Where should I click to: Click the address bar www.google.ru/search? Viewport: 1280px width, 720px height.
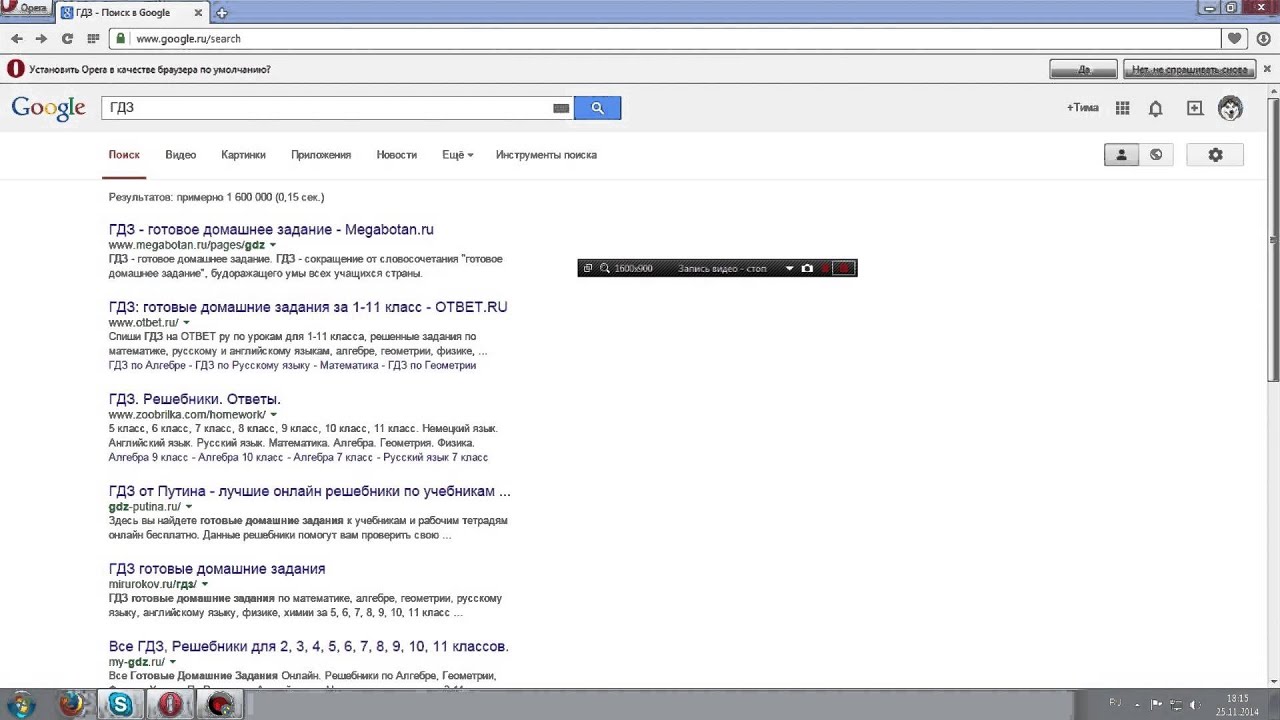click(x=665, y=38)
